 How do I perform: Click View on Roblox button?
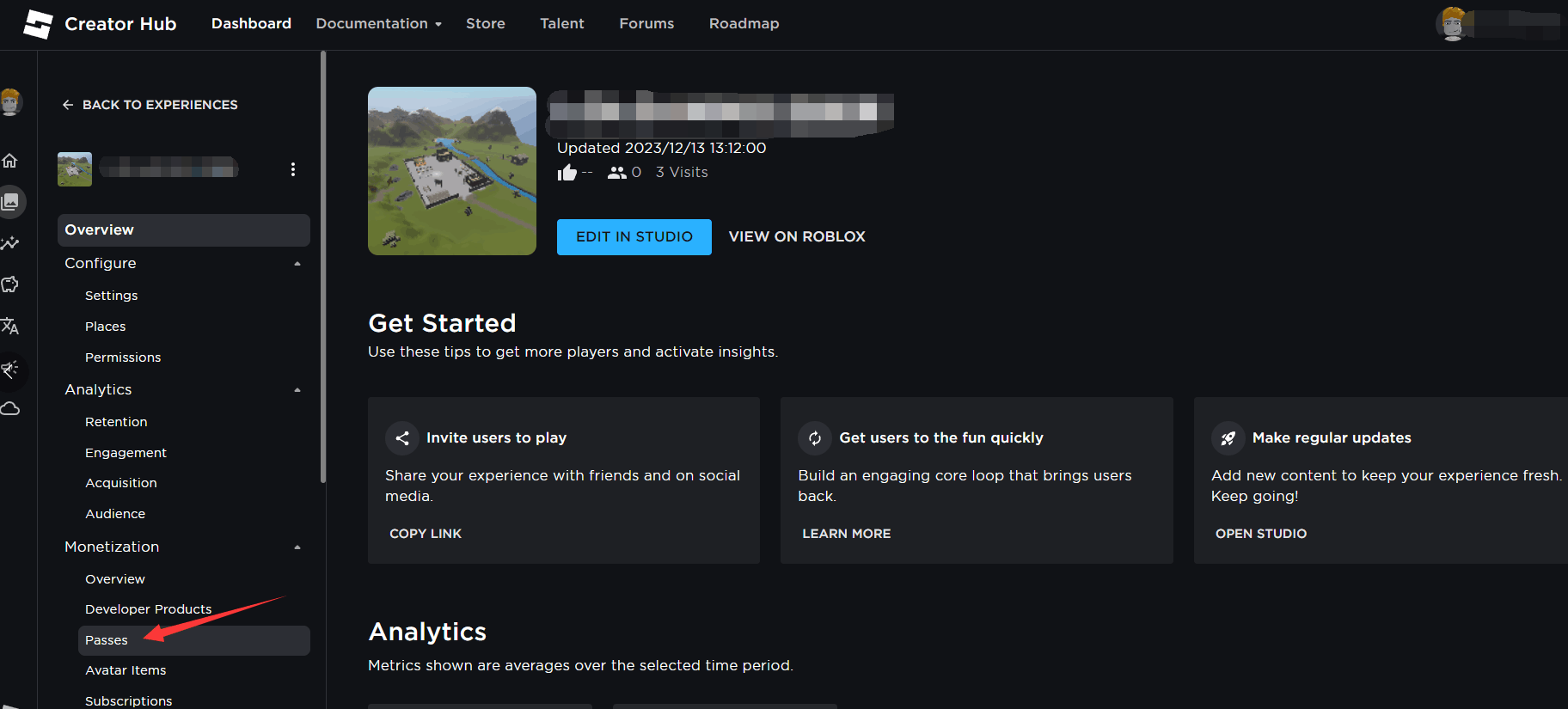(797, 237)
